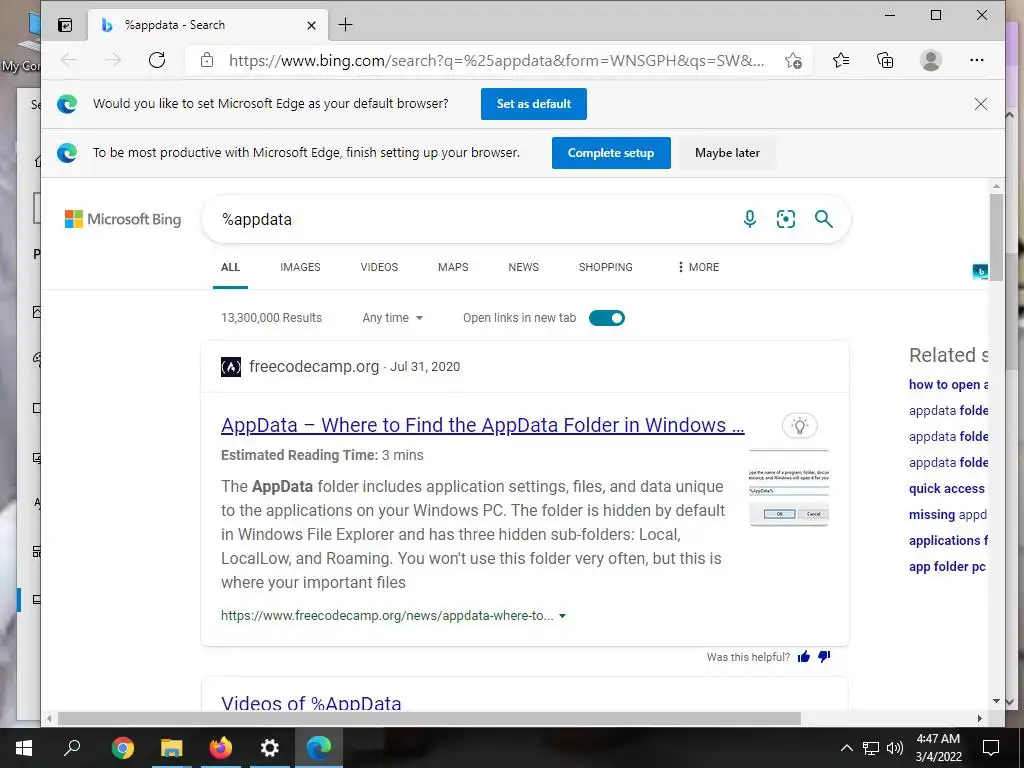Viewport: 1024px width, 768px height.
Task: Click the Set as default button
Action: [x=534, y=104]
